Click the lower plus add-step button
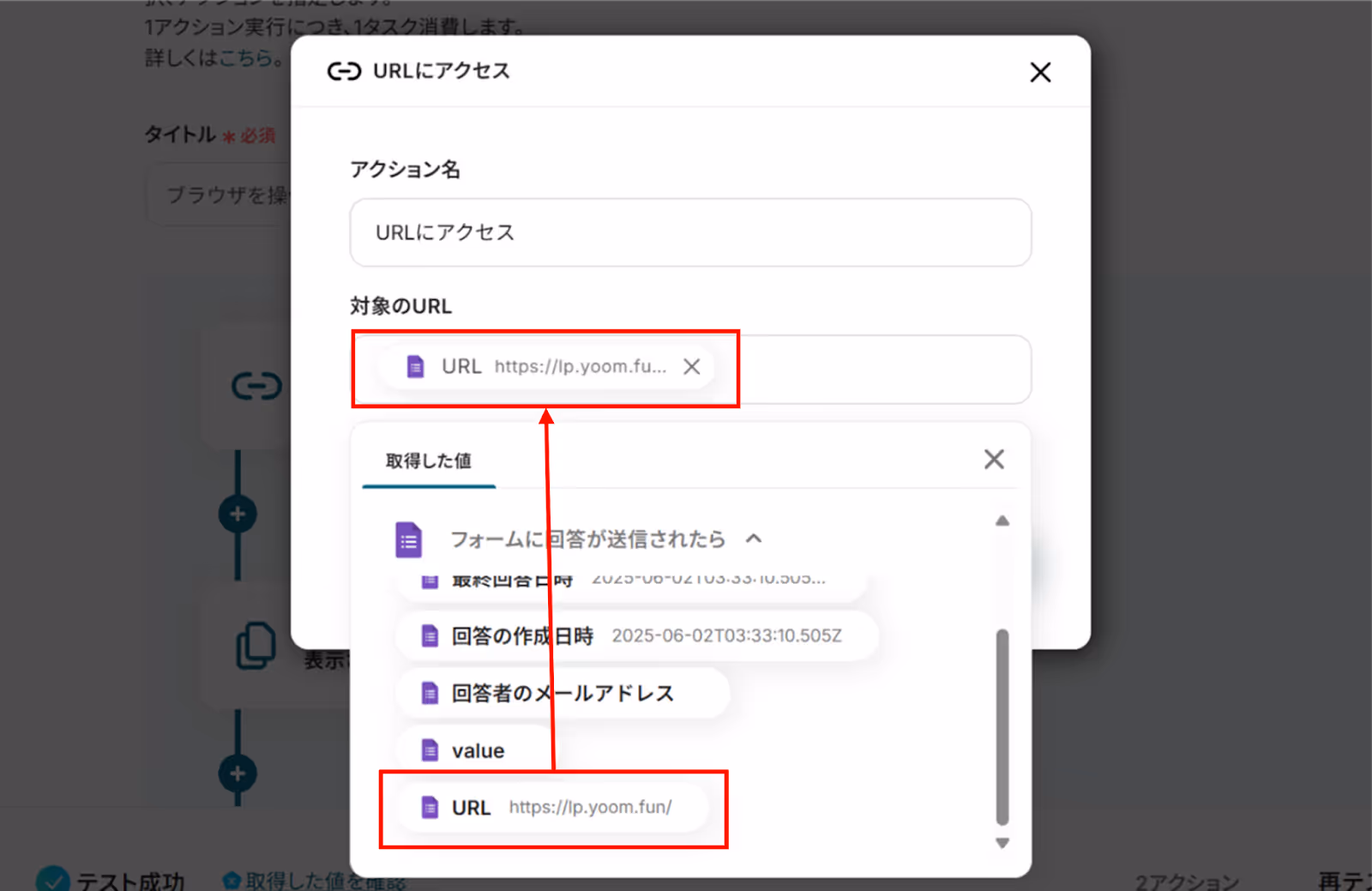1372x891 pixels. (x=238, y=774)
